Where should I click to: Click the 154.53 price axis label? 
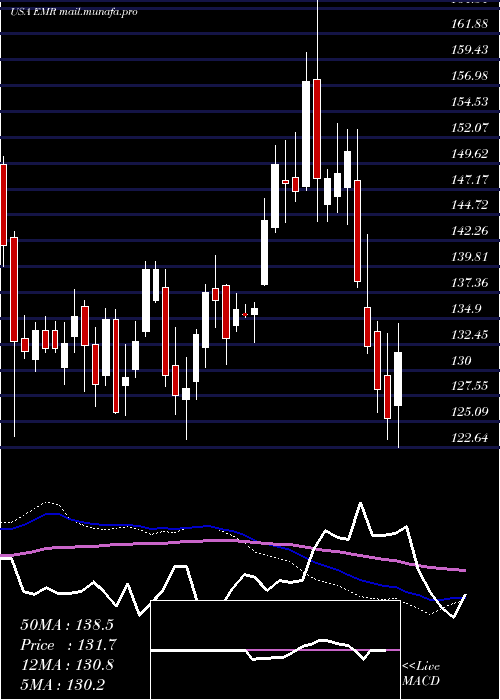469,102
